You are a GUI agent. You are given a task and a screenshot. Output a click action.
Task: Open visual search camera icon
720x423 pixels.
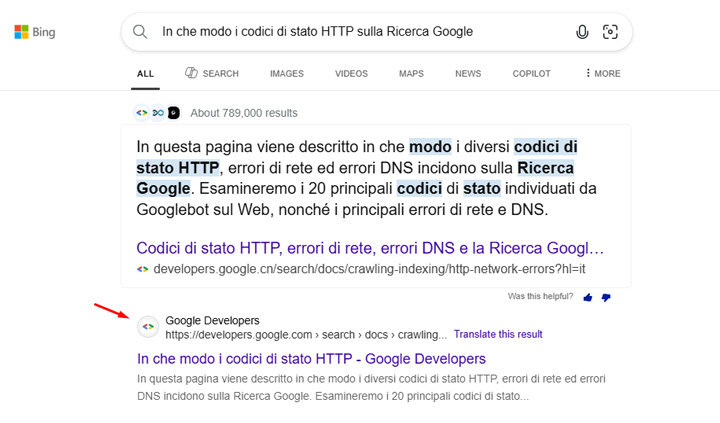click(x=610, y=32)
